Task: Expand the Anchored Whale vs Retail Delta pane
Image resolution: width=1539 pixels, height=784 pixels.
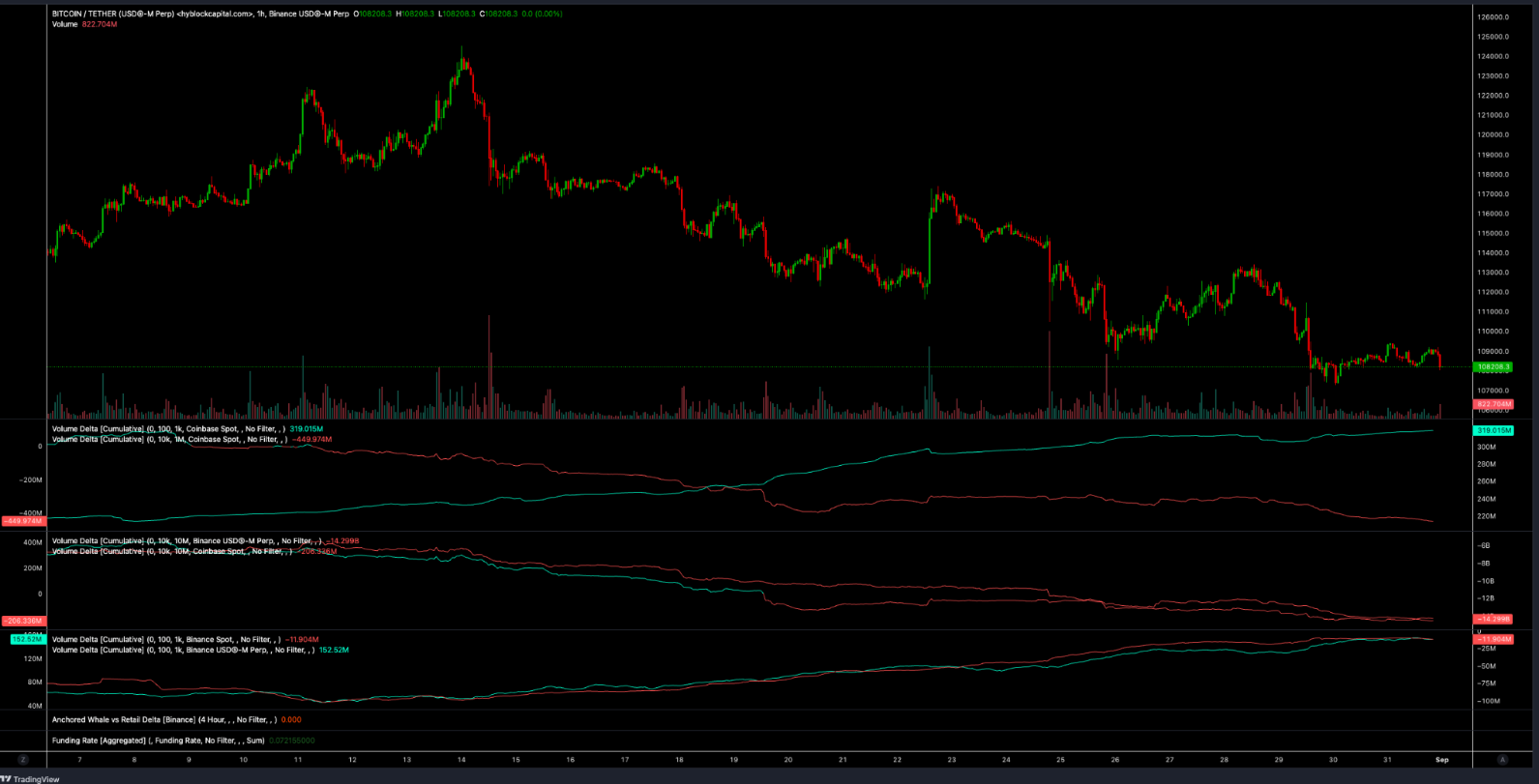Action: pyautogui.click(x=163, y=719)
